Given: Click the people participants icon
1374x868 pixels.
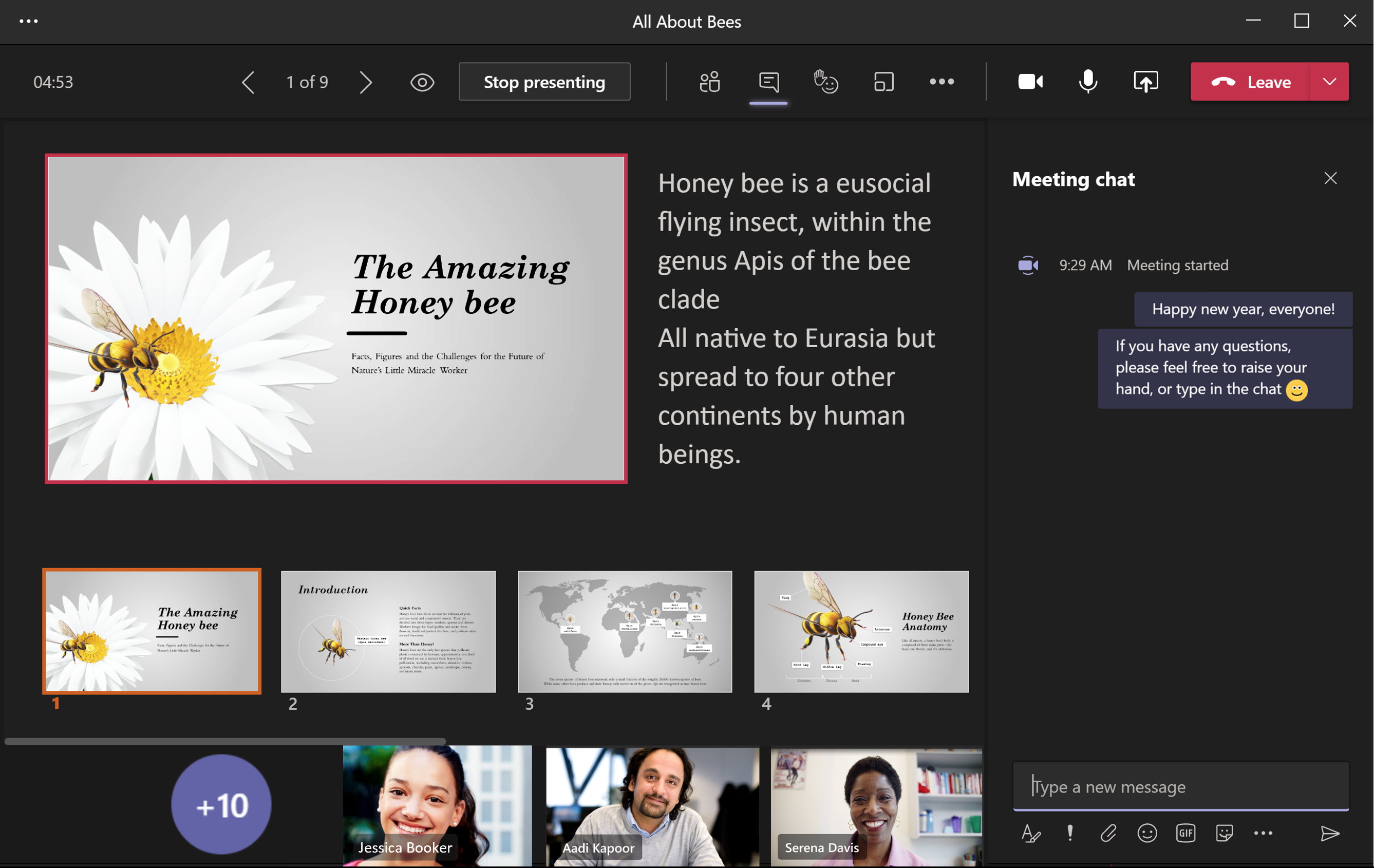Looking at the screenshot, I should 710,81.
